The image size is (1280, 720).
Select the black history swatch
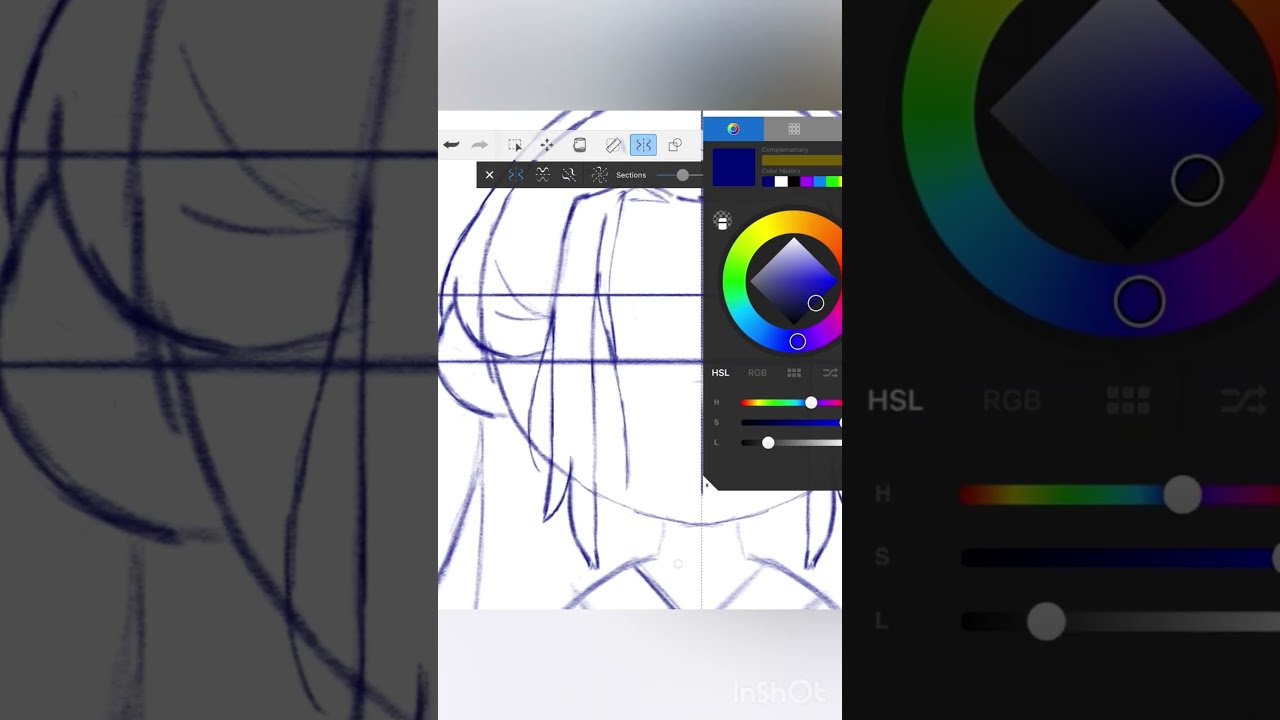[794, 182]
